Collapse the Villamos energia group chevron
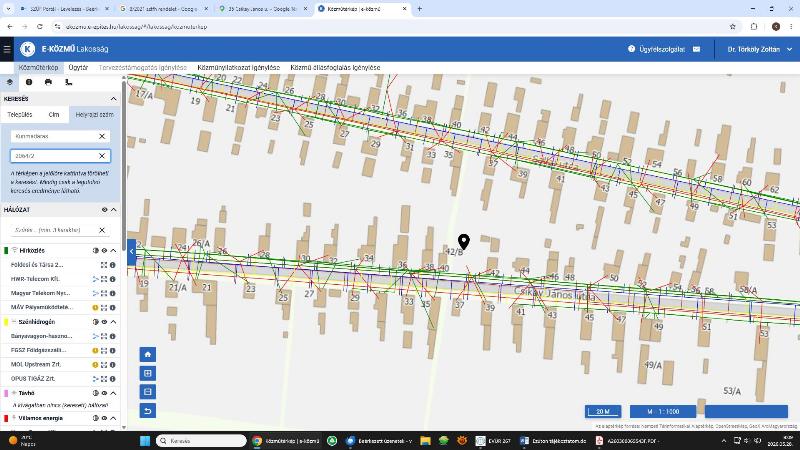Image resolution: width=800 pixels, height=450 pixels. pos(113,418)
